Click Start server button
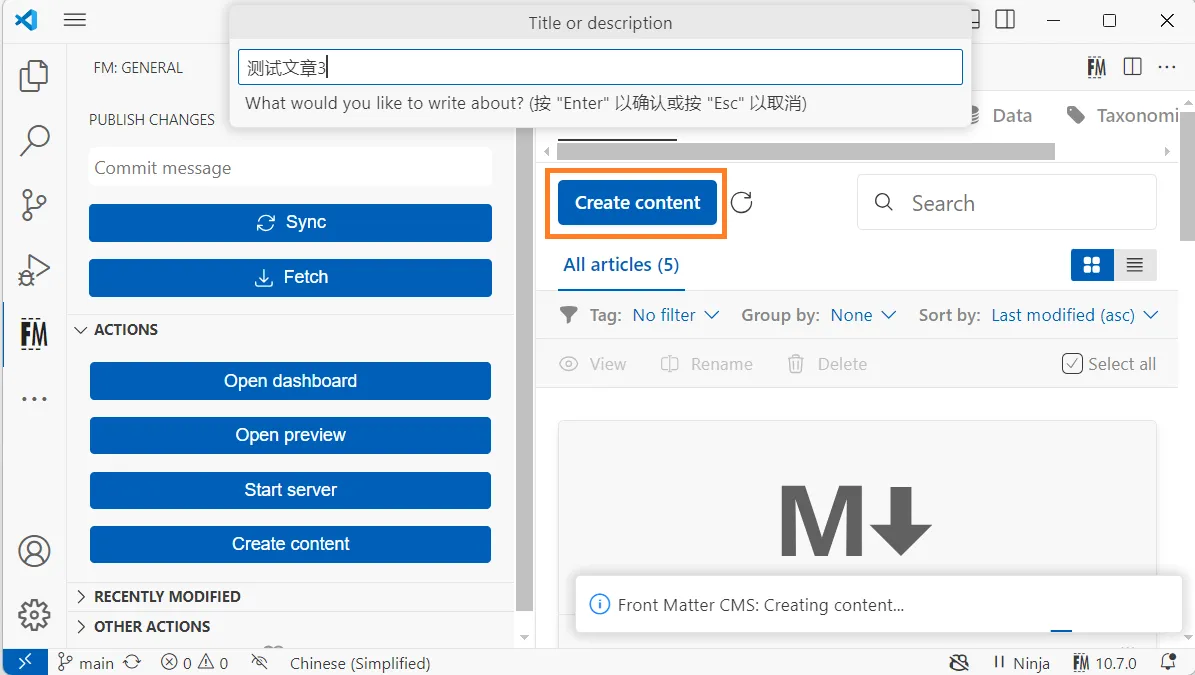Screen dimensions: 1195x675 (x=290, y=490)
